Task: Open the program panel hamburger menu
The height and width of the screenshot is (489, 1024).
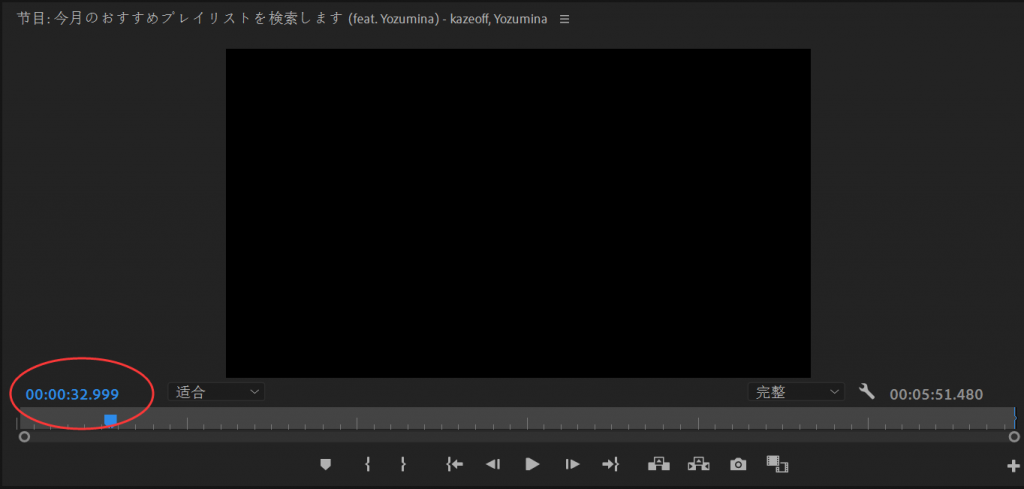Action: 565,20
